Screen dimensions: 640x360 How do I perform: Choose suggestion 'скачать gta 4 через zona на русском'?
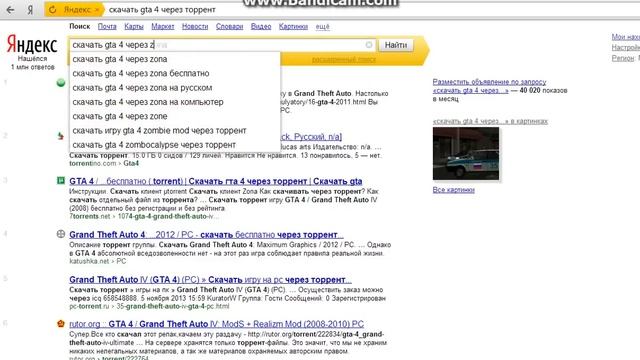pos(175,88)
